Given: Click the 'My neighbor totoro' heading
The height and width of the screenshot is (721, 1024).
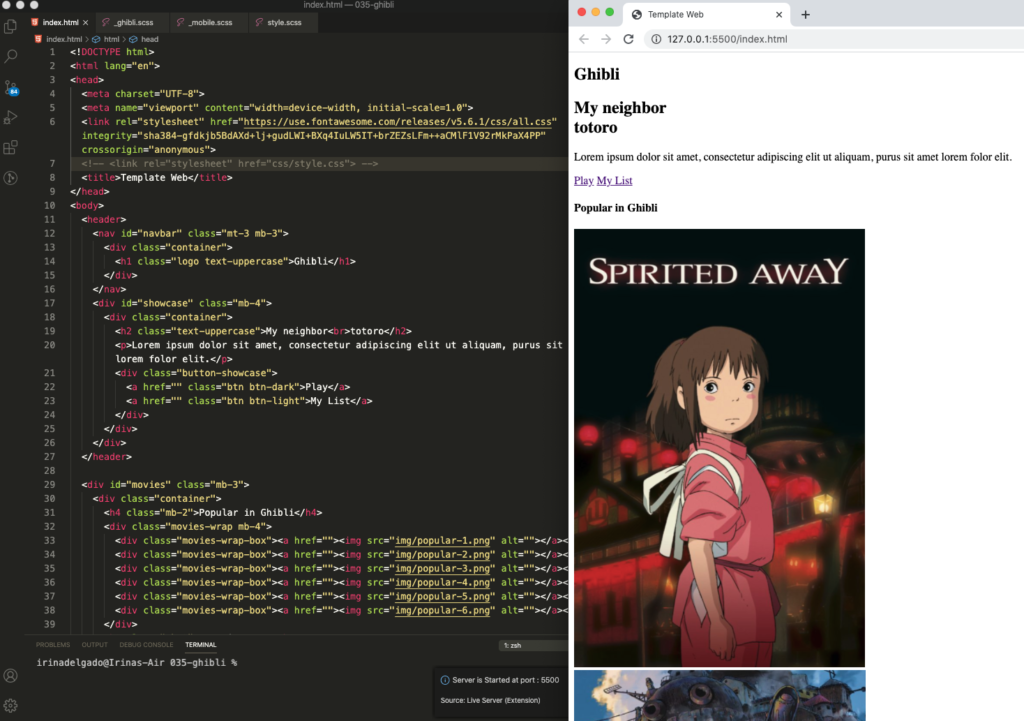Looking at the screenshot, I should [x=620, y=118].
